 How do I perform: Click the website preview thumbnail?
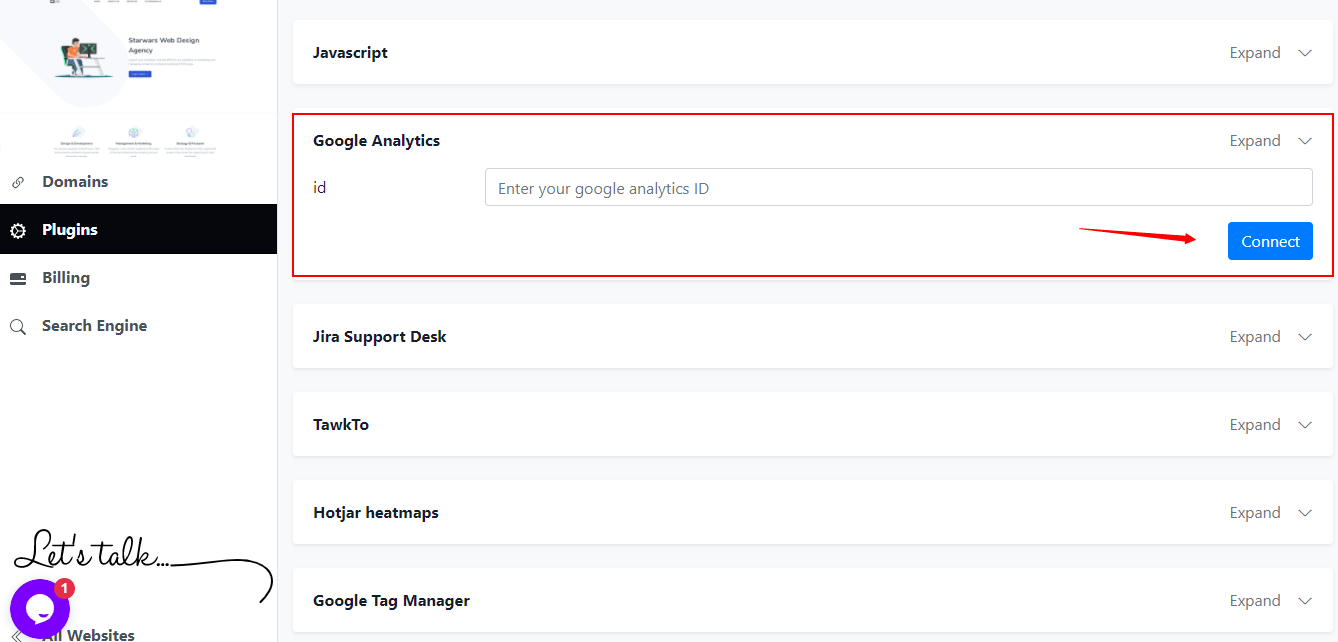pyautogui.click(x=138, y=78)
